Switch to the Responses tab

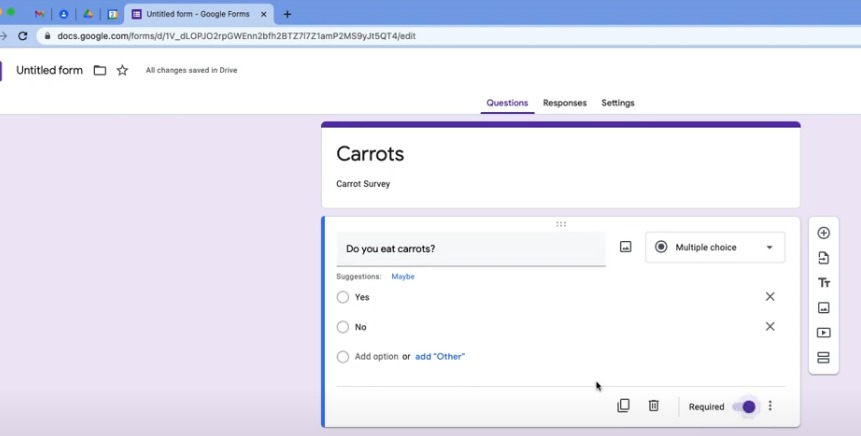click(x=564, y=103)
